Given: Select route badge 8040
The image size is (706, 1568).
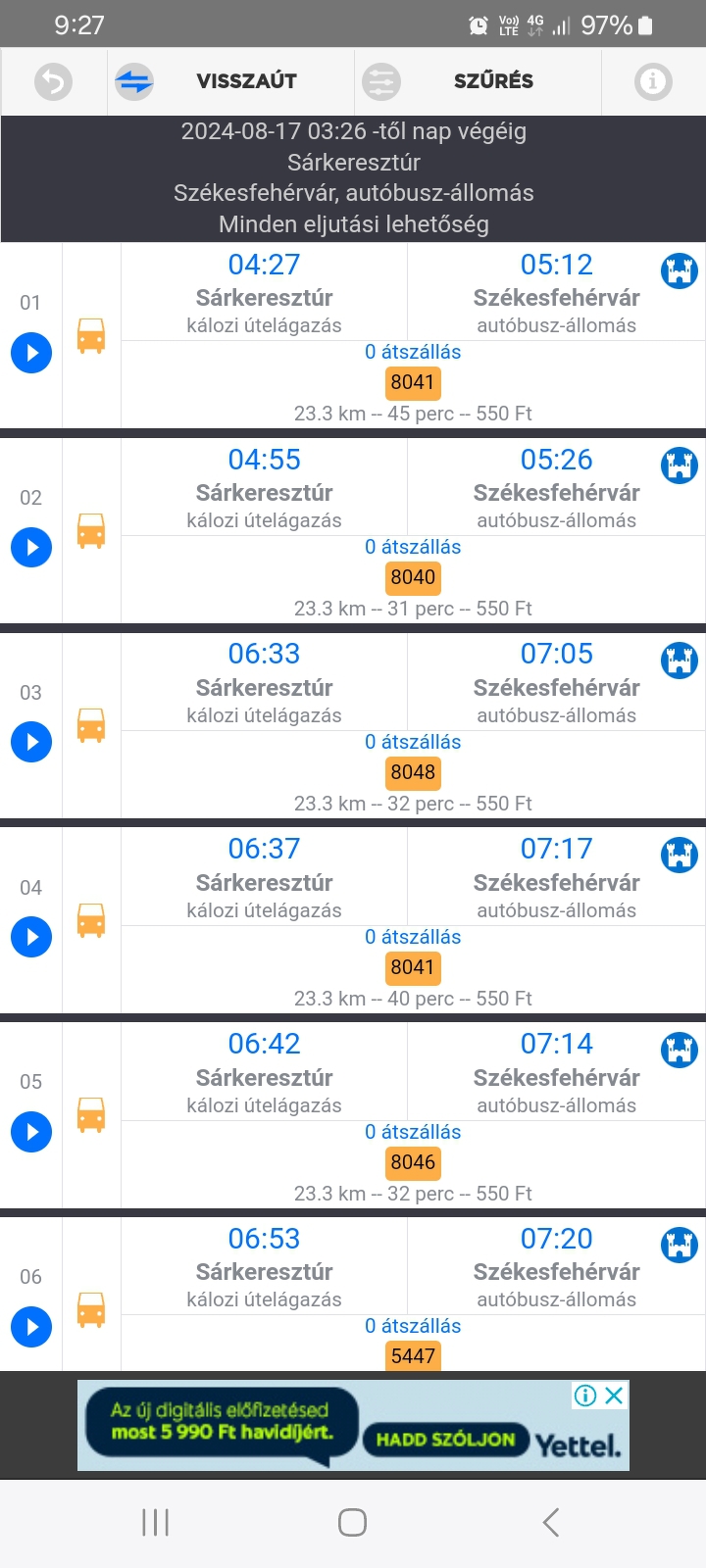Looking at the screenshot, I should click(413, 577).
